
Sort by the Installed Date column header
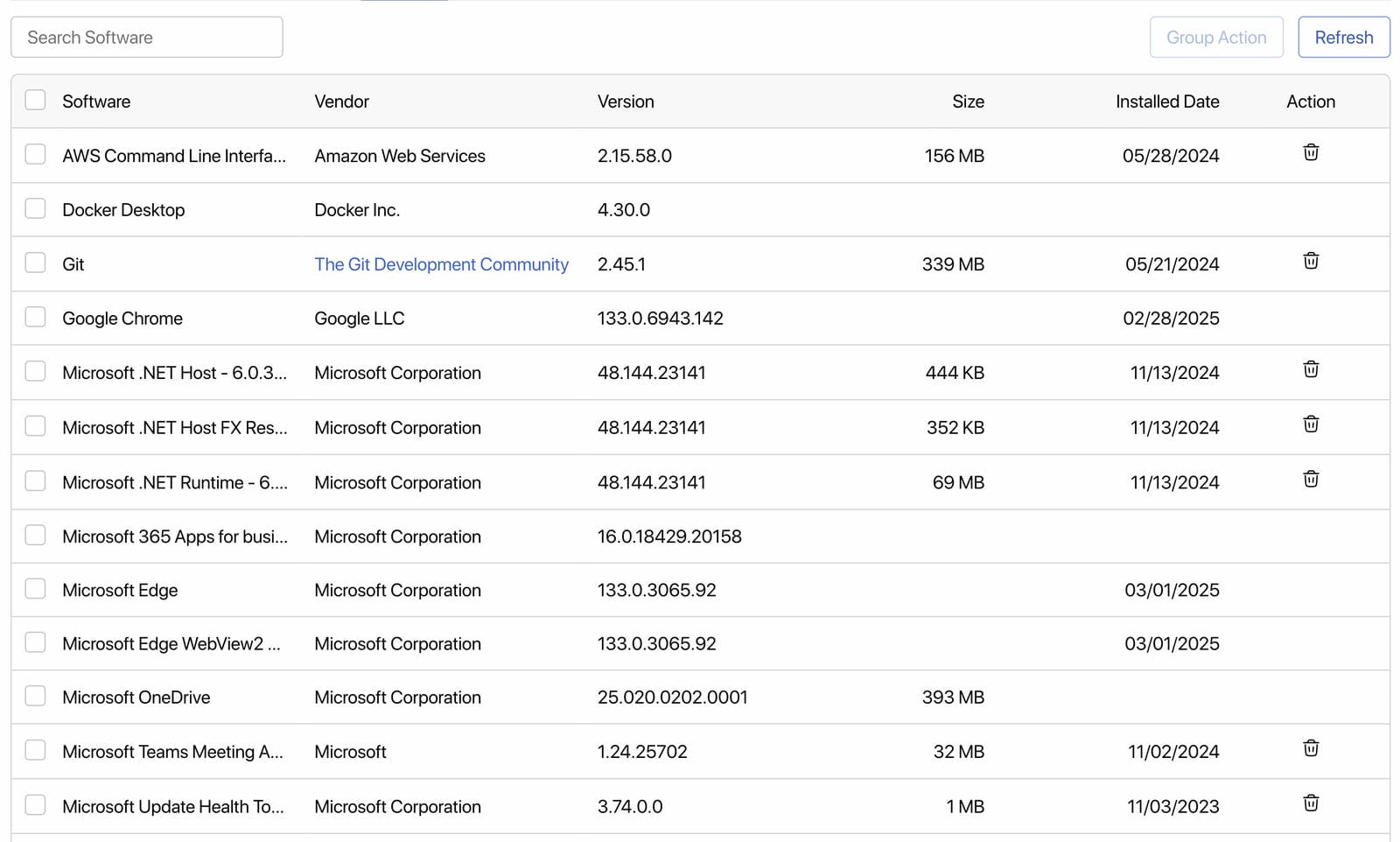pyautogui.click(x=1166, y=102)
